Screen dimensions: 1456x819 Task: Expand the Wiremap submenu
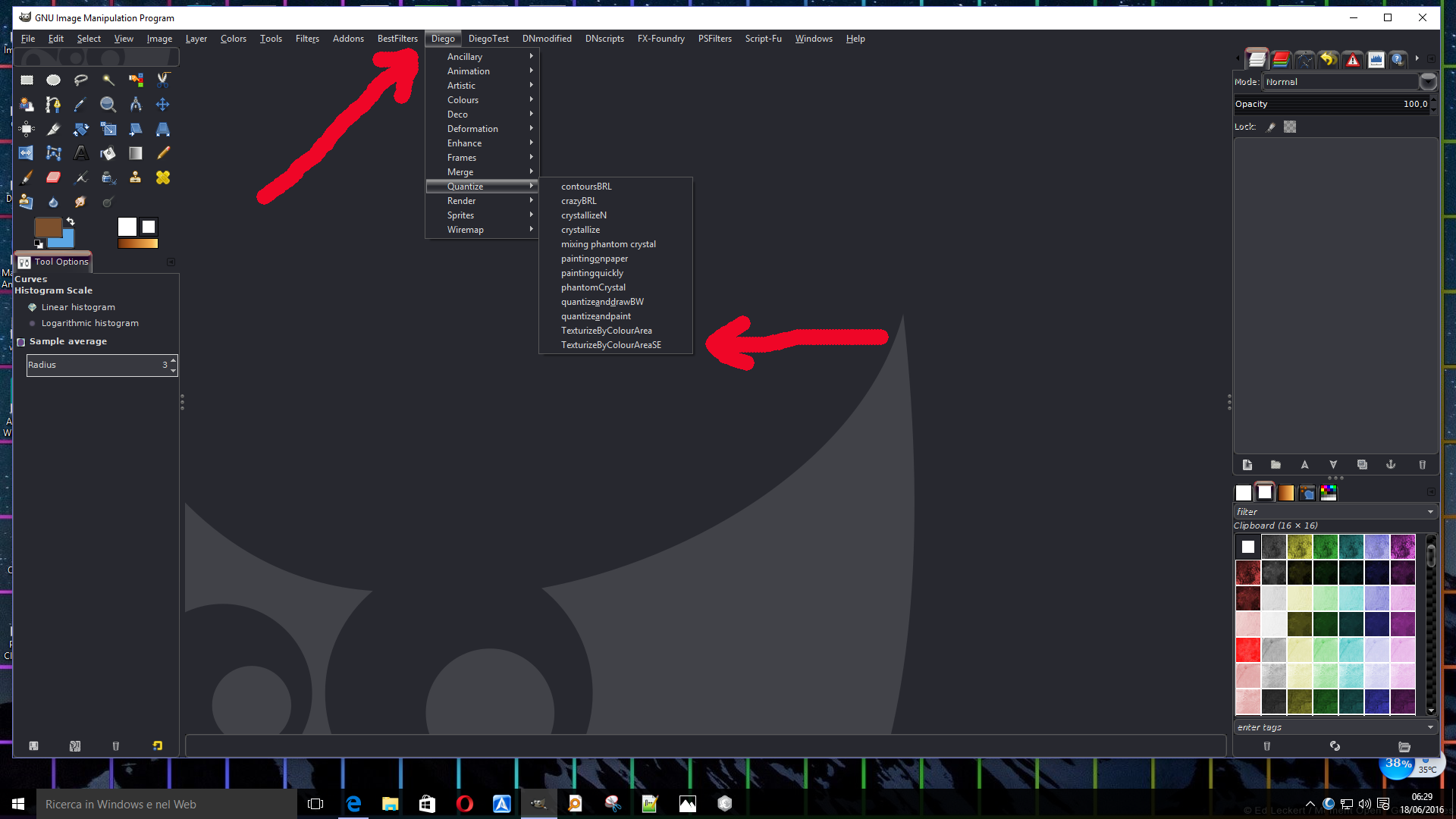click(482, 230)
